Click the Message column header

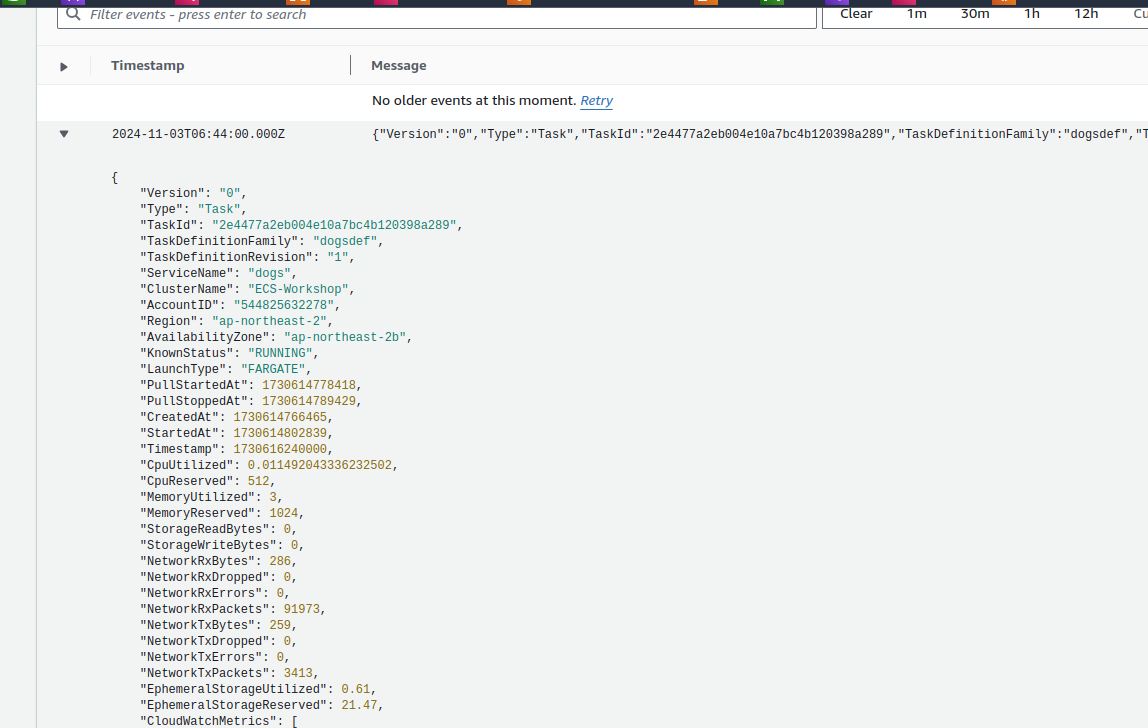tap(399, 66)
